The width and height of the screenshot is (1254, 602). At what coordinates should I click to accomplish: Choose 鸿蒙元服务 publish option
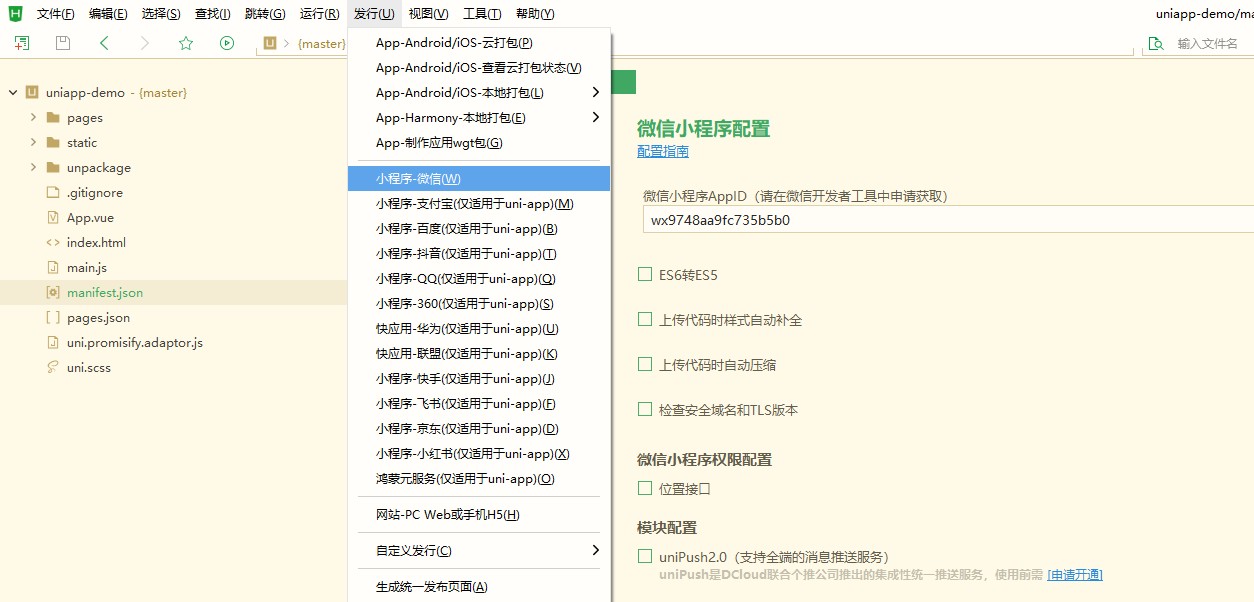click(479, 479)
